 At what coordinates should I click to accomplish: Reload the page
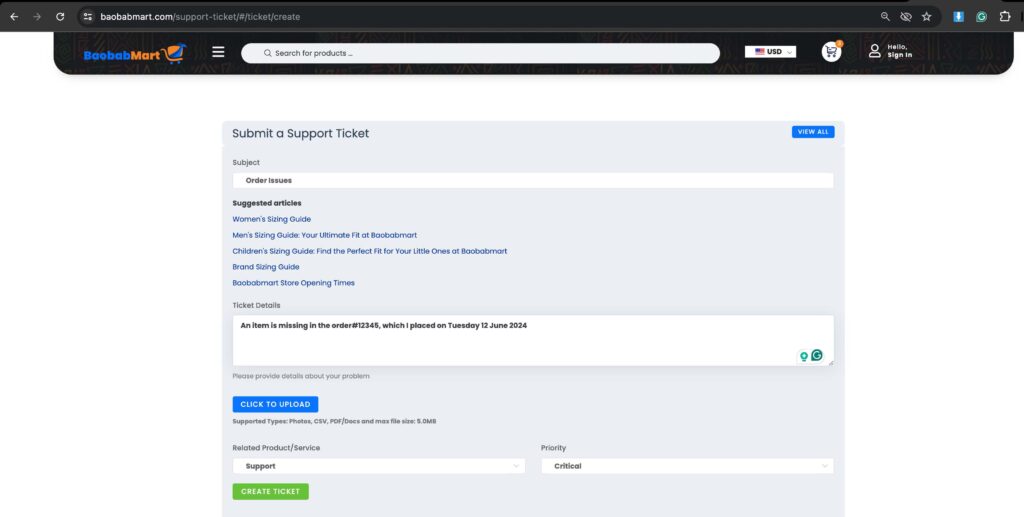60,17
